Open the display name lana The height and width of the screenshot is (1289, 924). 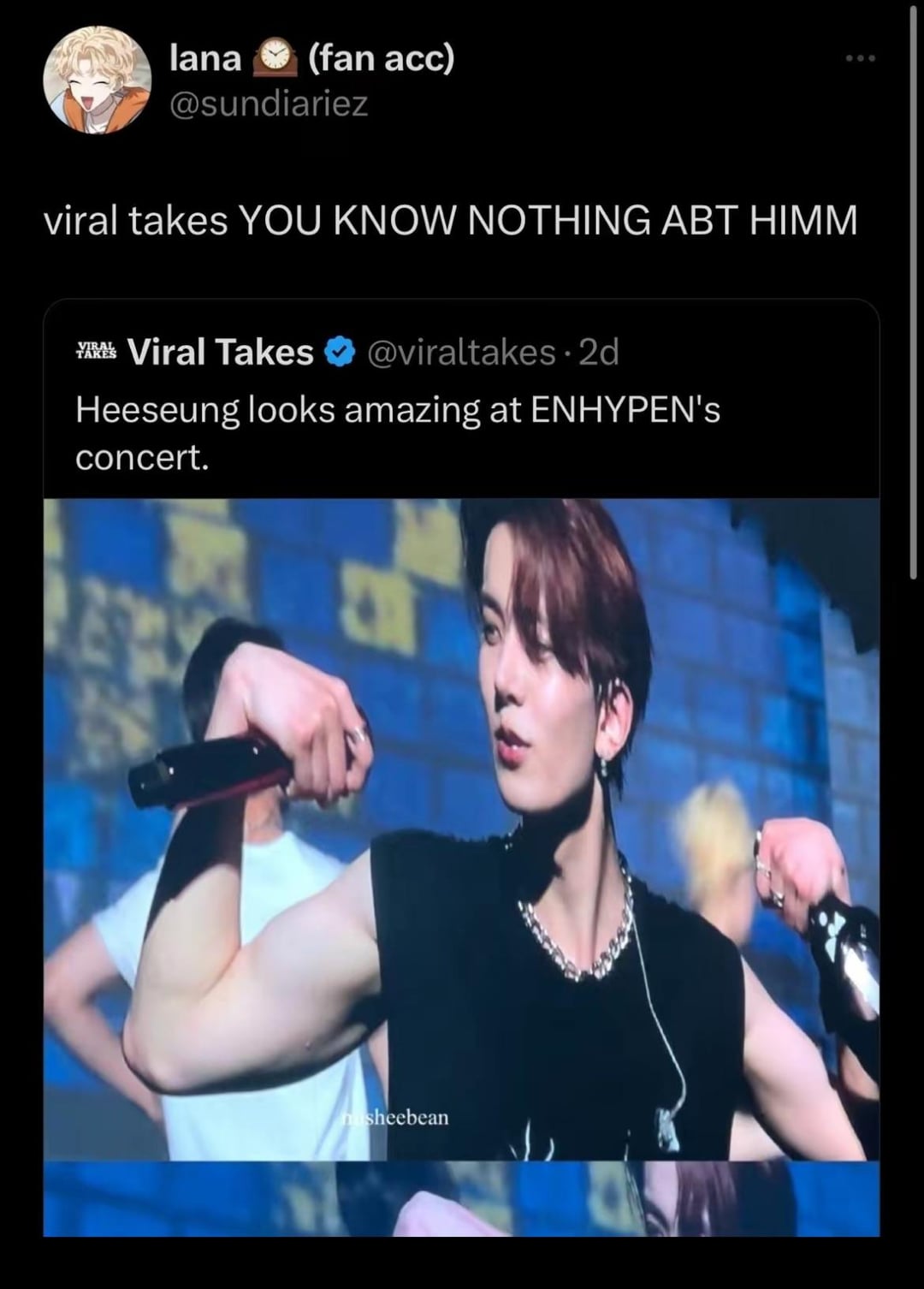[x=205, y=57]
